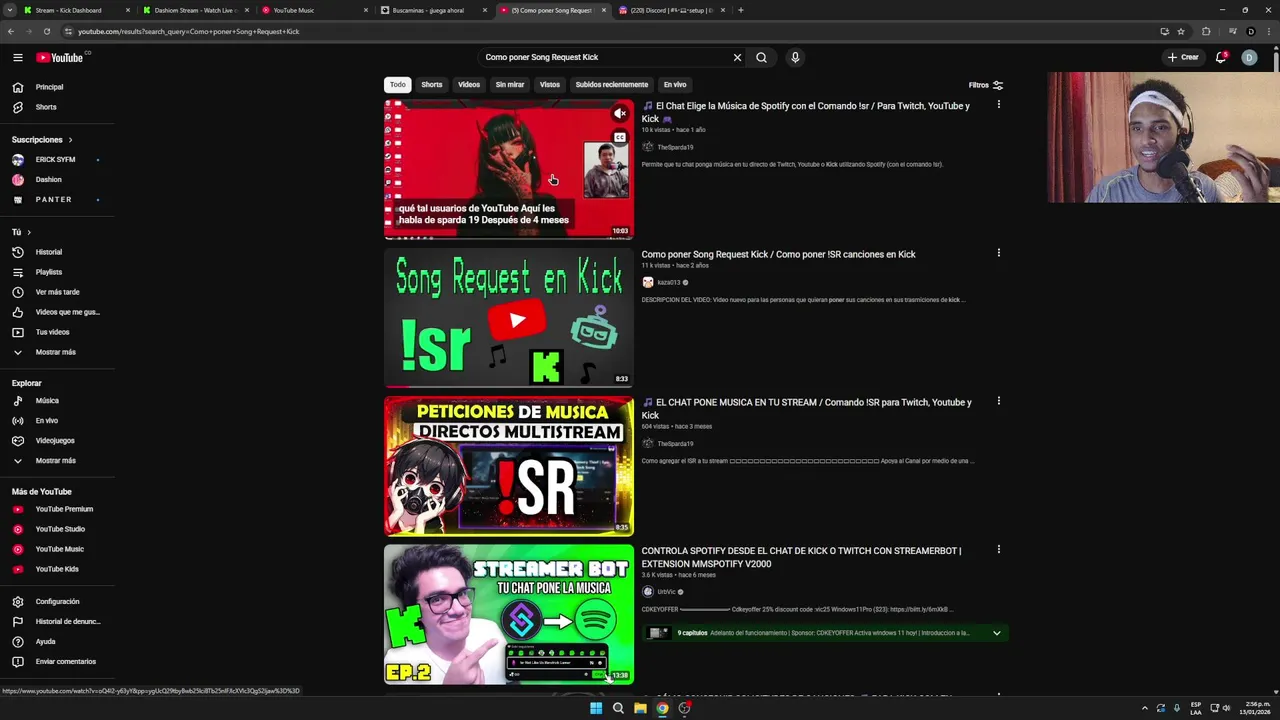Unmute the first video preview
The image size is (1280, 720).
pyautogui.click(x=620, y=114)
